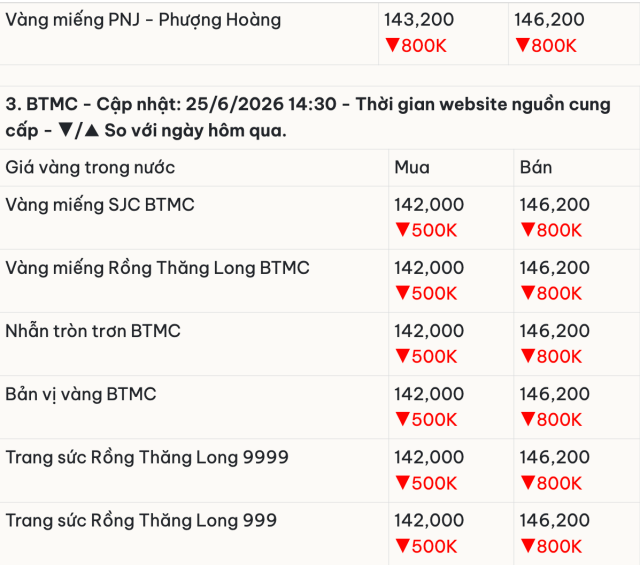This screenshot has width=640, height=565.
Task: Select Vàng miếng Rồng Thăng Long BTMC row label
Action: pyautogui.click(x=158, y=268)
